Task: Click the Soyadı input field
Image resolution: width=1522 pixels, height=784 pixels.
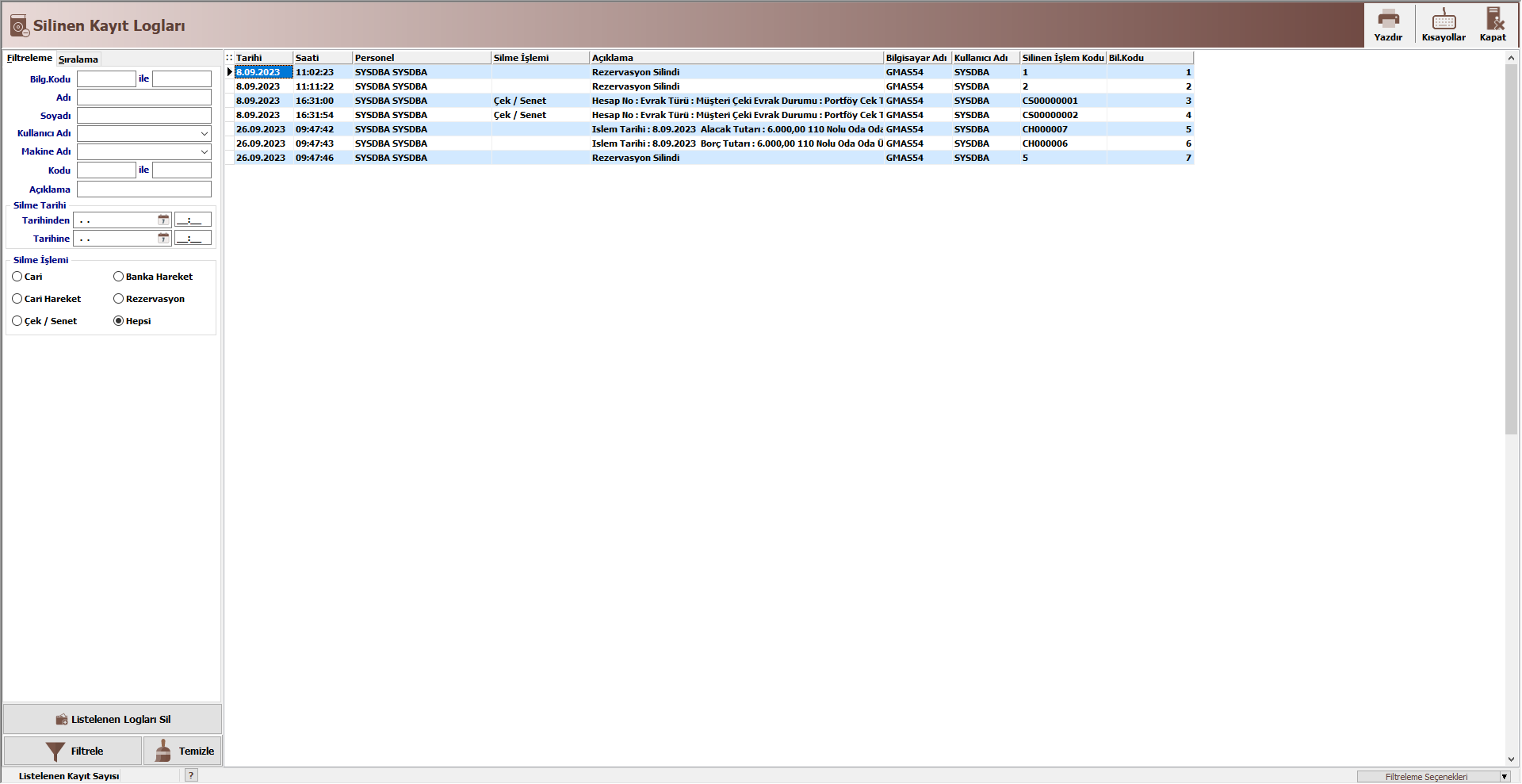Action: click(144, 116)
